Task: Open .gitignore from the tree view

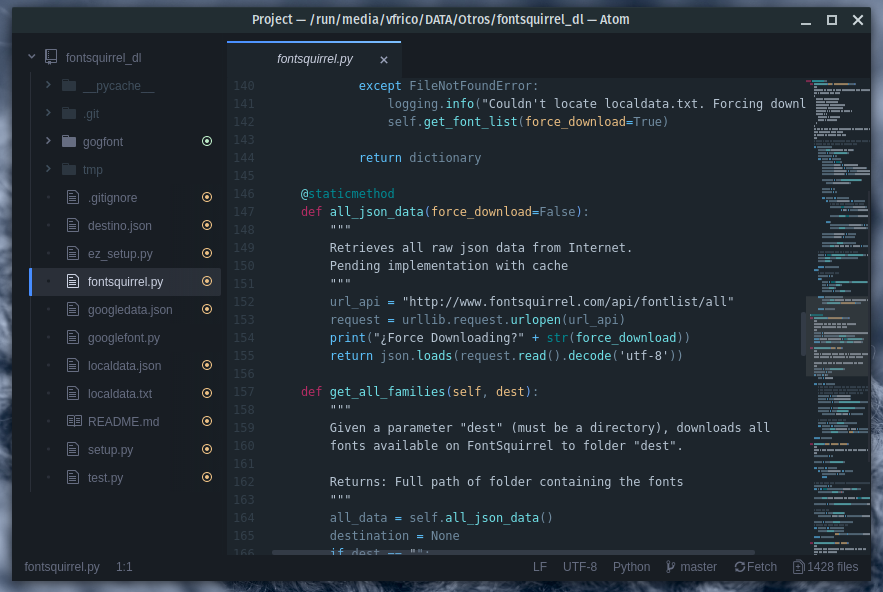Action: tap(112, 198)
